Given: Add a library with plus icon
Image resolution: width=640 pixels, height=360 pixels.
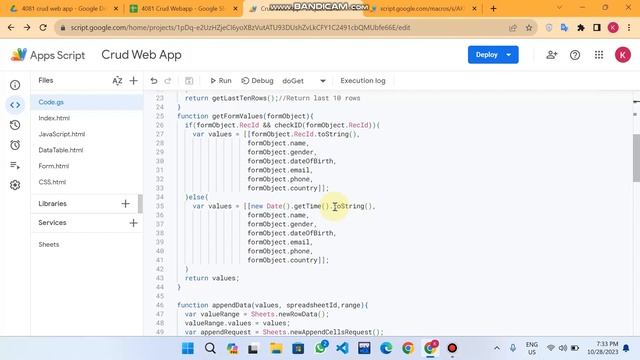Looking at the screenshot, I should tap(125, 204).
